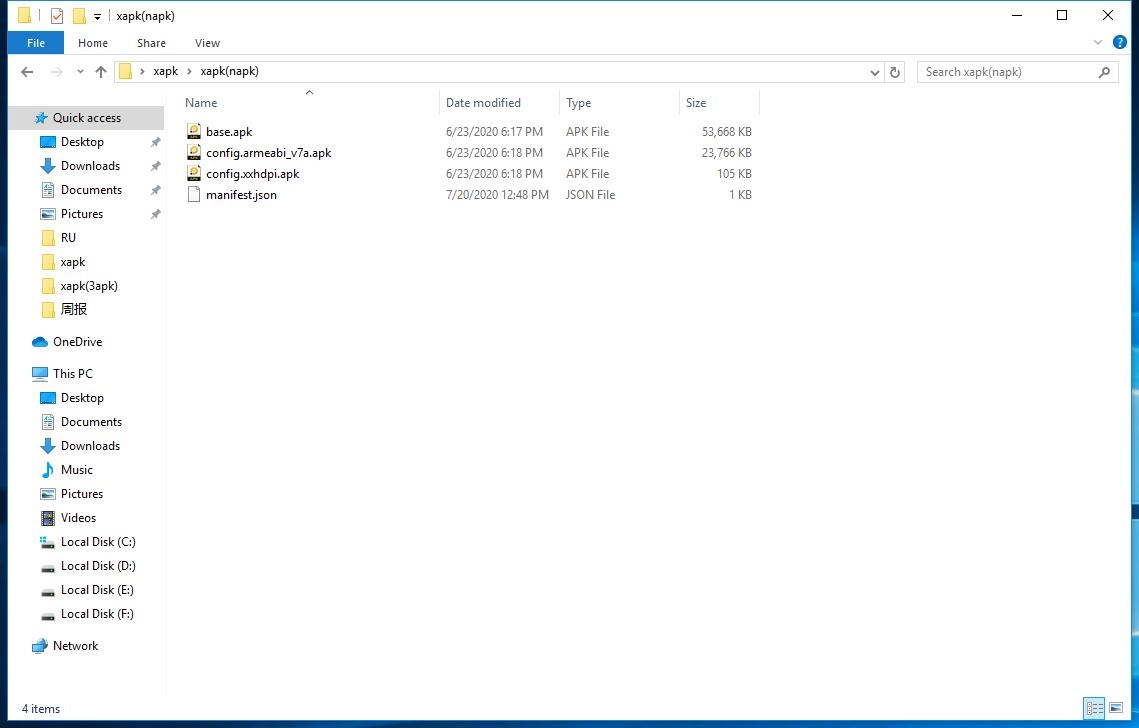Image resolution: width=1139 pixels, height=728 pixels.
Task: Select the manifest.json file icon
Action: [194, 195]
